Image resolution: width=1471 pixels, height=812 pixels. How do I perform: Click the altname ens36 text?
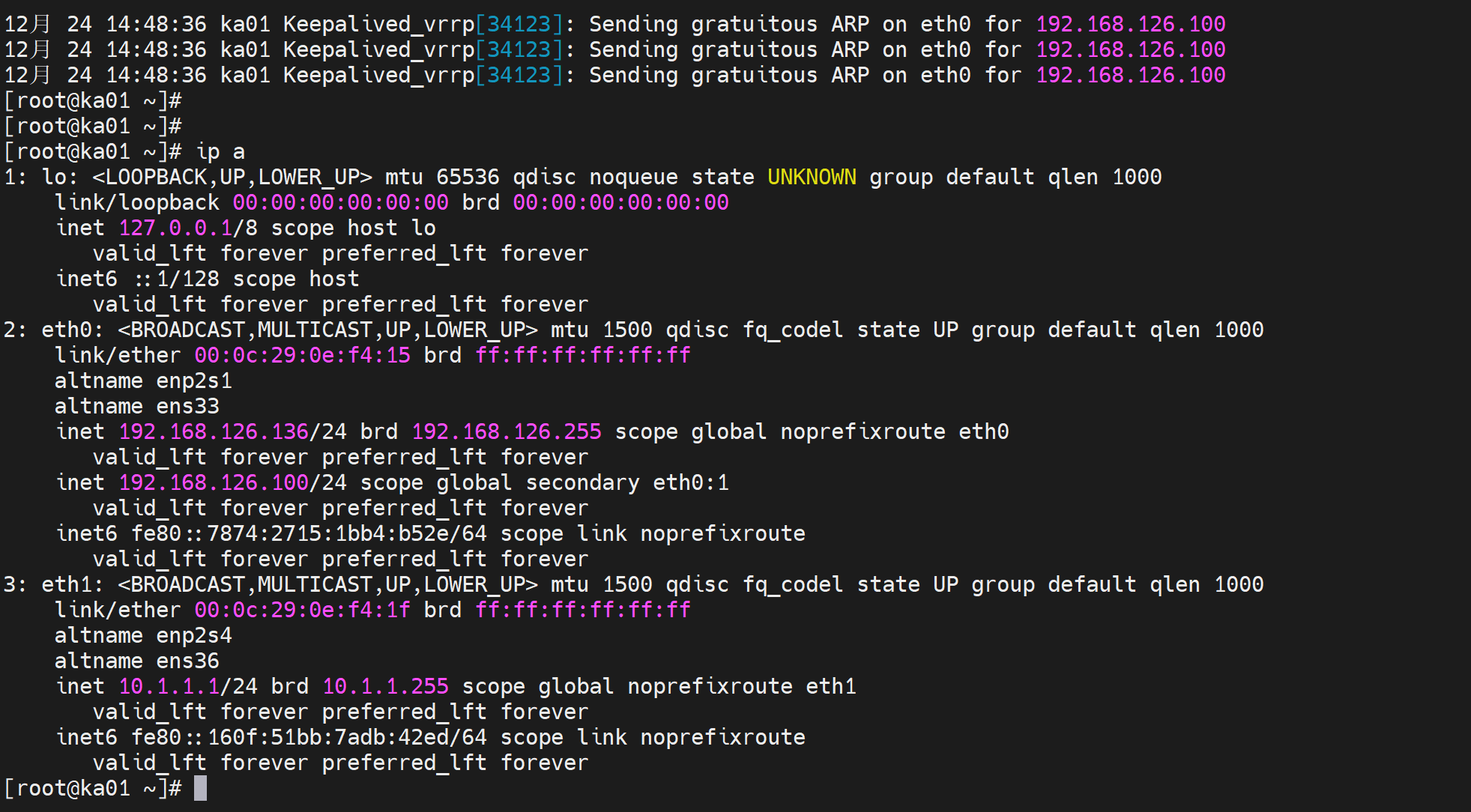click(x=187, y=661)
